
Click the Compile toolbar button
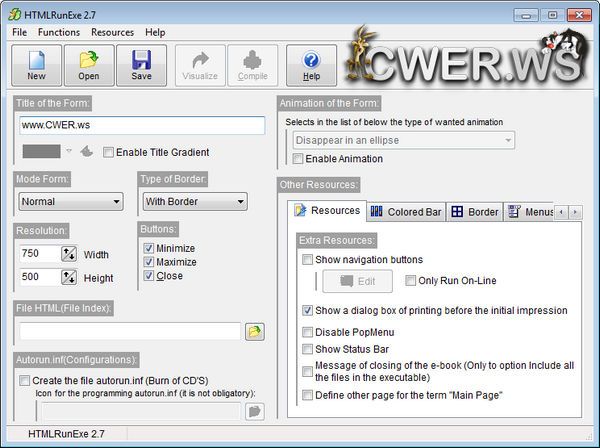tap(253, 65)
